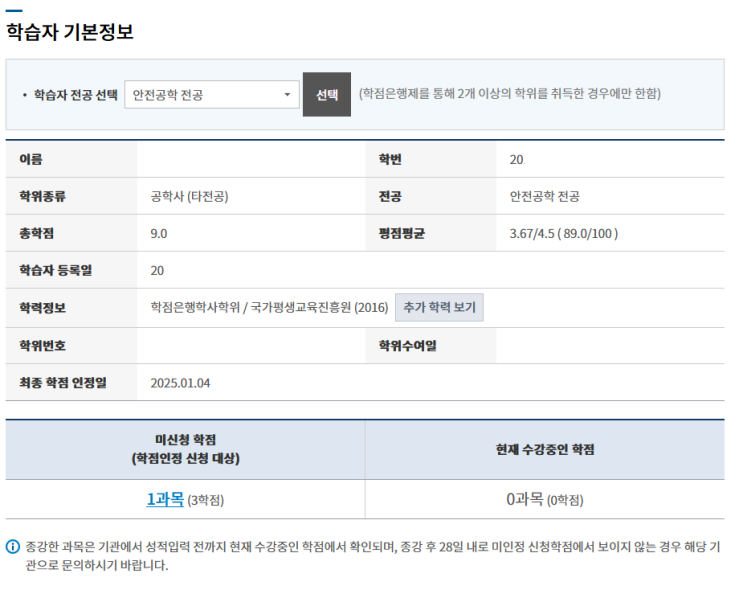Click the 평점평균 label cell

431,234
